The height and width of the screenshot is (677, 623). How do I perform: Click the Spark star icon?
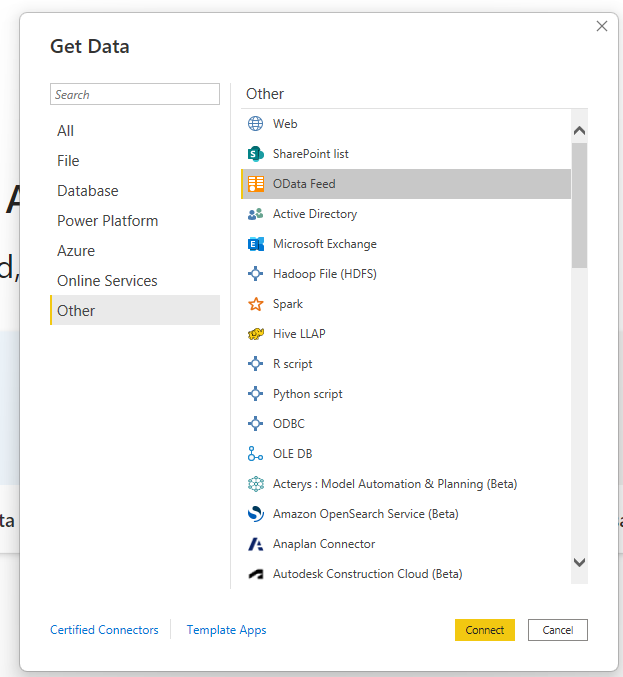click(x=255, y=304)
